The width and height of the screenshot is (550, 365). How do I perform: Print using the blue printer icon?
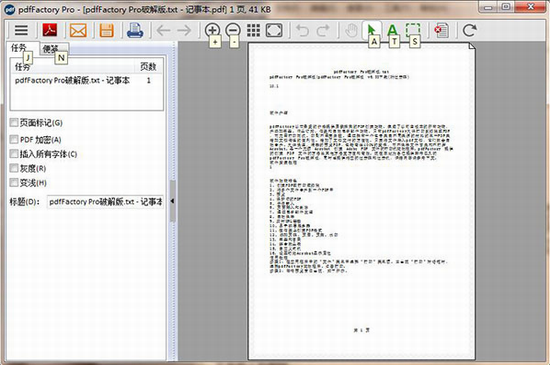[x=135, y=31]
